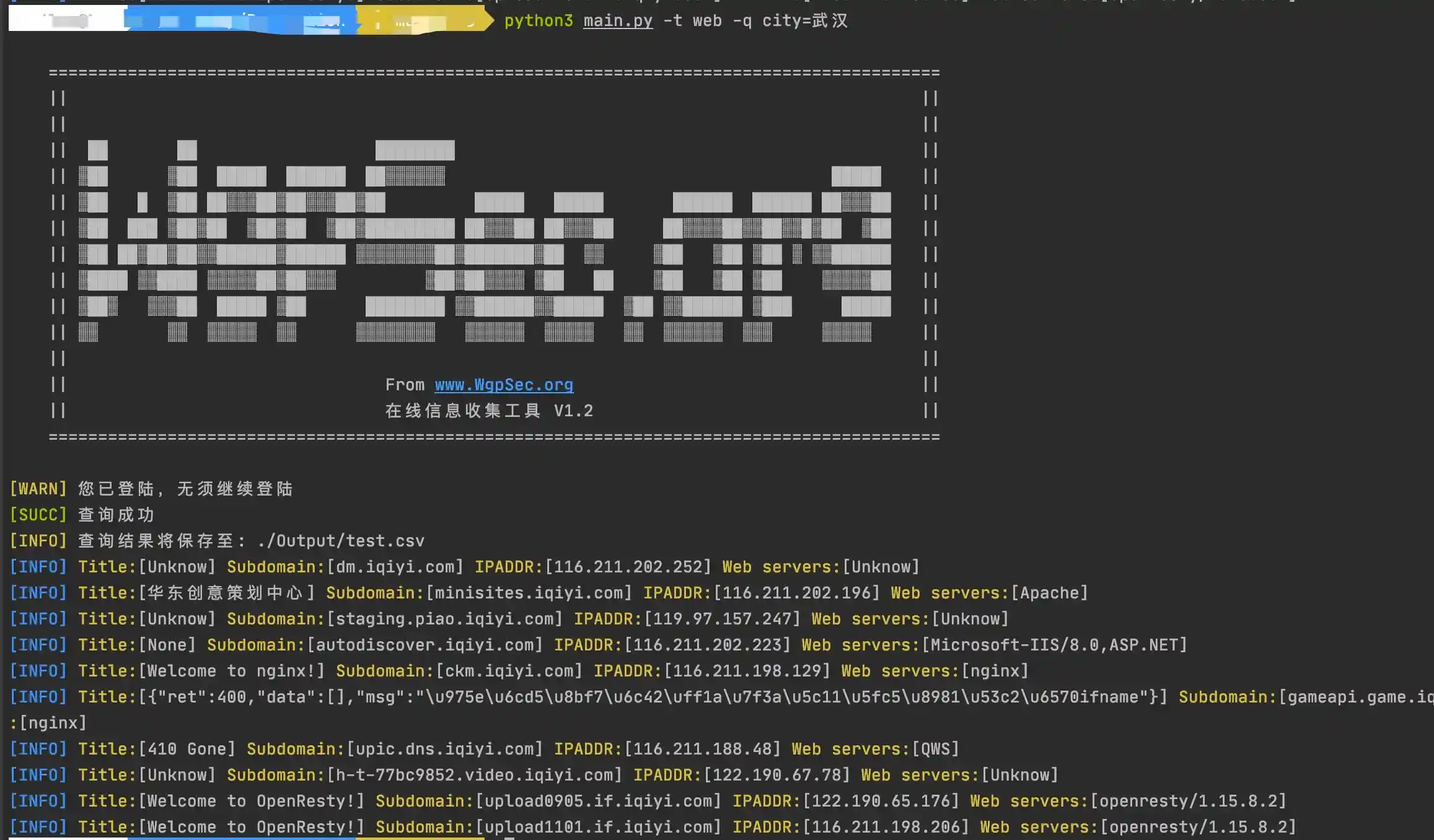This screenshot has width=1434, height=840.
Task: Click the ./Output/test.csv file path
Action: (x=340, y=541)
